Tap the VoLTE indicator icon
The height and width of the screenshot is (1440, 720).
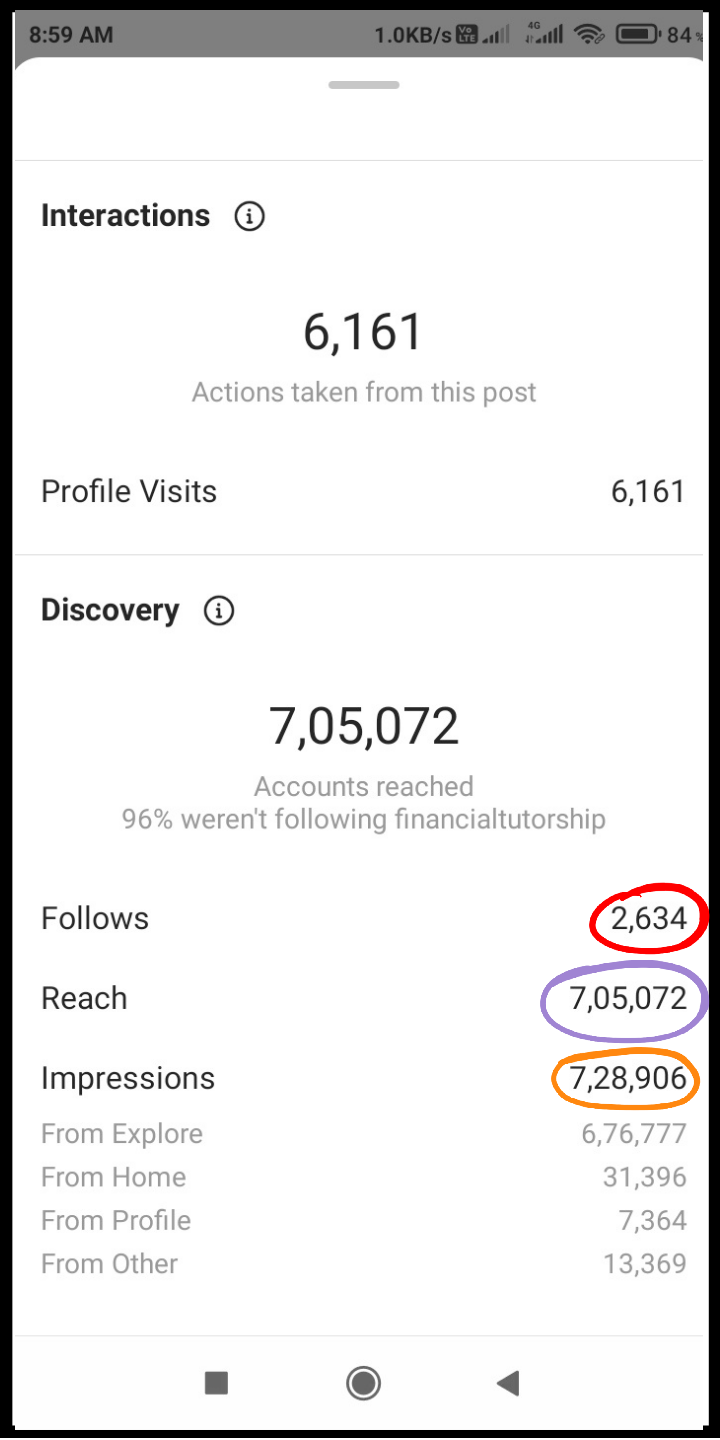click(x=466, y=35)
